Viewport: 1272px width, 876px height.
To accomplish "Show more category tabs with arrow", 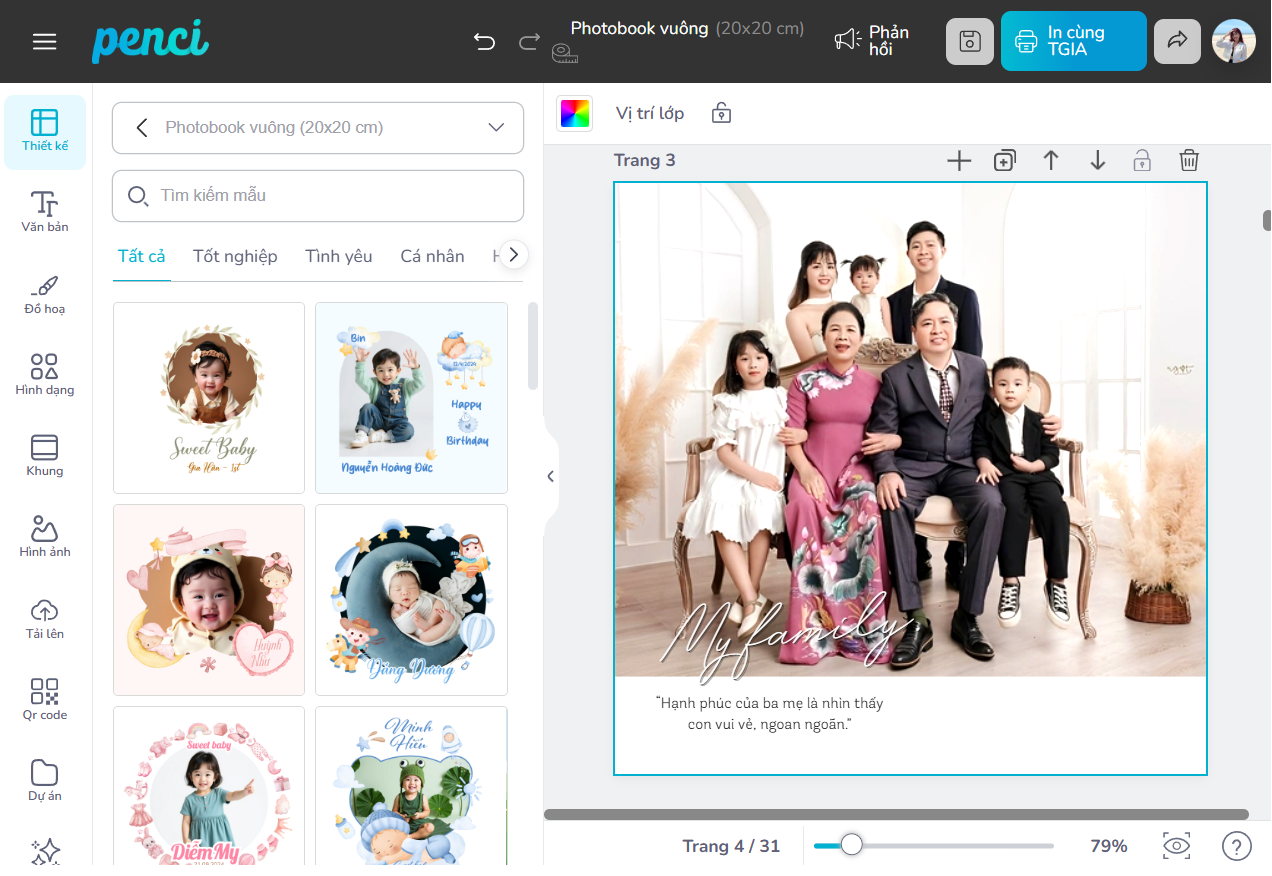I will (513, 255).
